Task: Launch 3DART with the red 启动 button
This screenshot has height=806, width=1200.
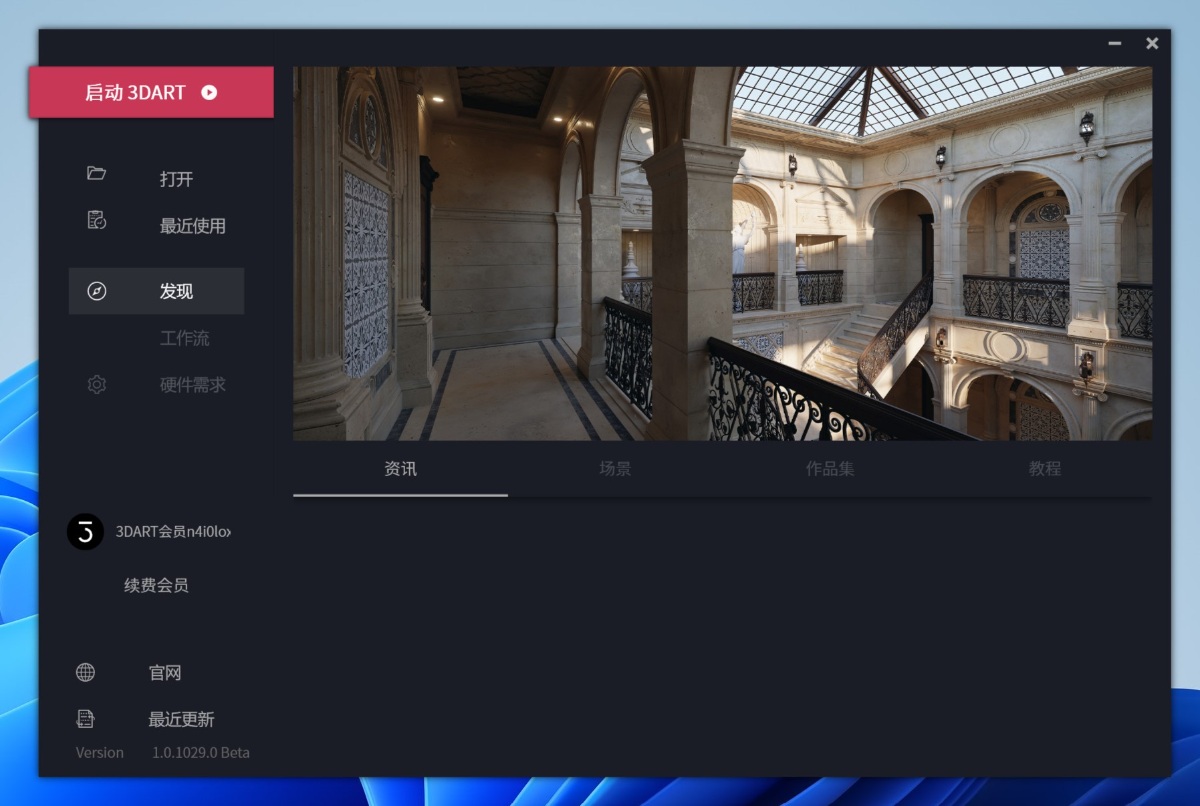Action: pyautogui.click(x=151, y=92)
